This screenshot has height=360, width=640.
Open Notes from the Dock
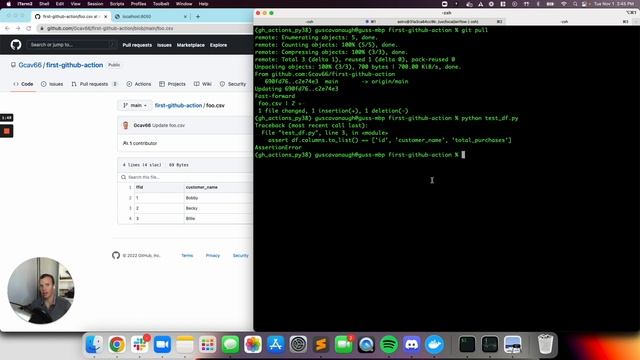point(185,345)
